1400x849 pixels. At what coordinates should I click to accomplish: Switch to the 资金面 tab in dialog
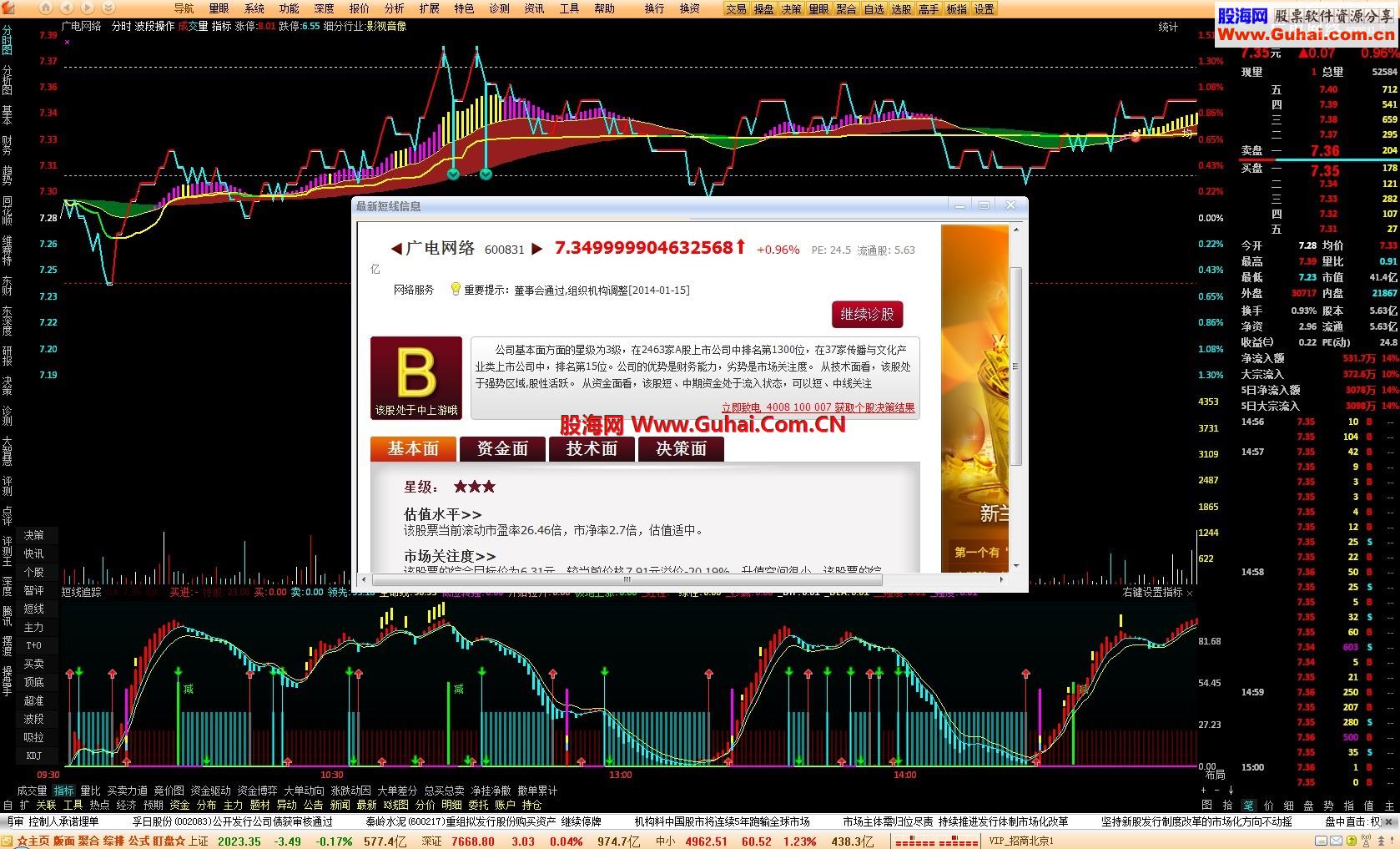502,448
